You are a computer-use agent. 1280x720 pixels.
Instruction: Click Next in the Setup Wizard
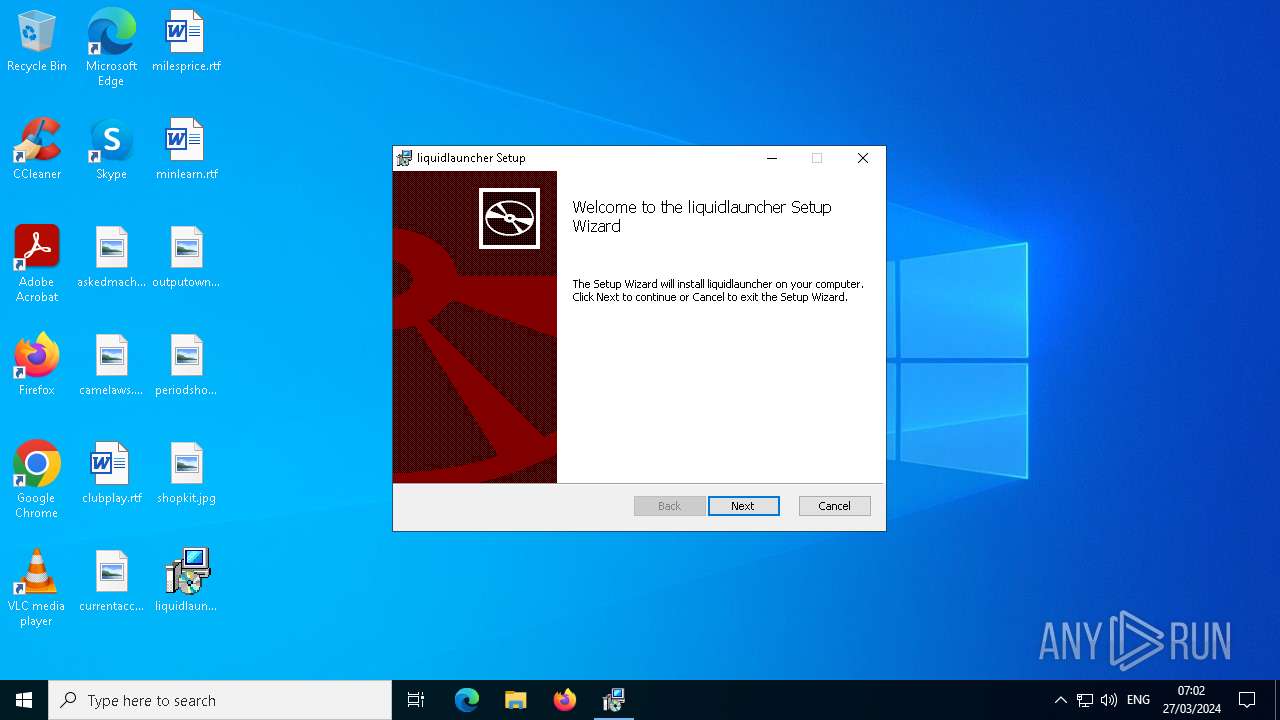[743, 506]
